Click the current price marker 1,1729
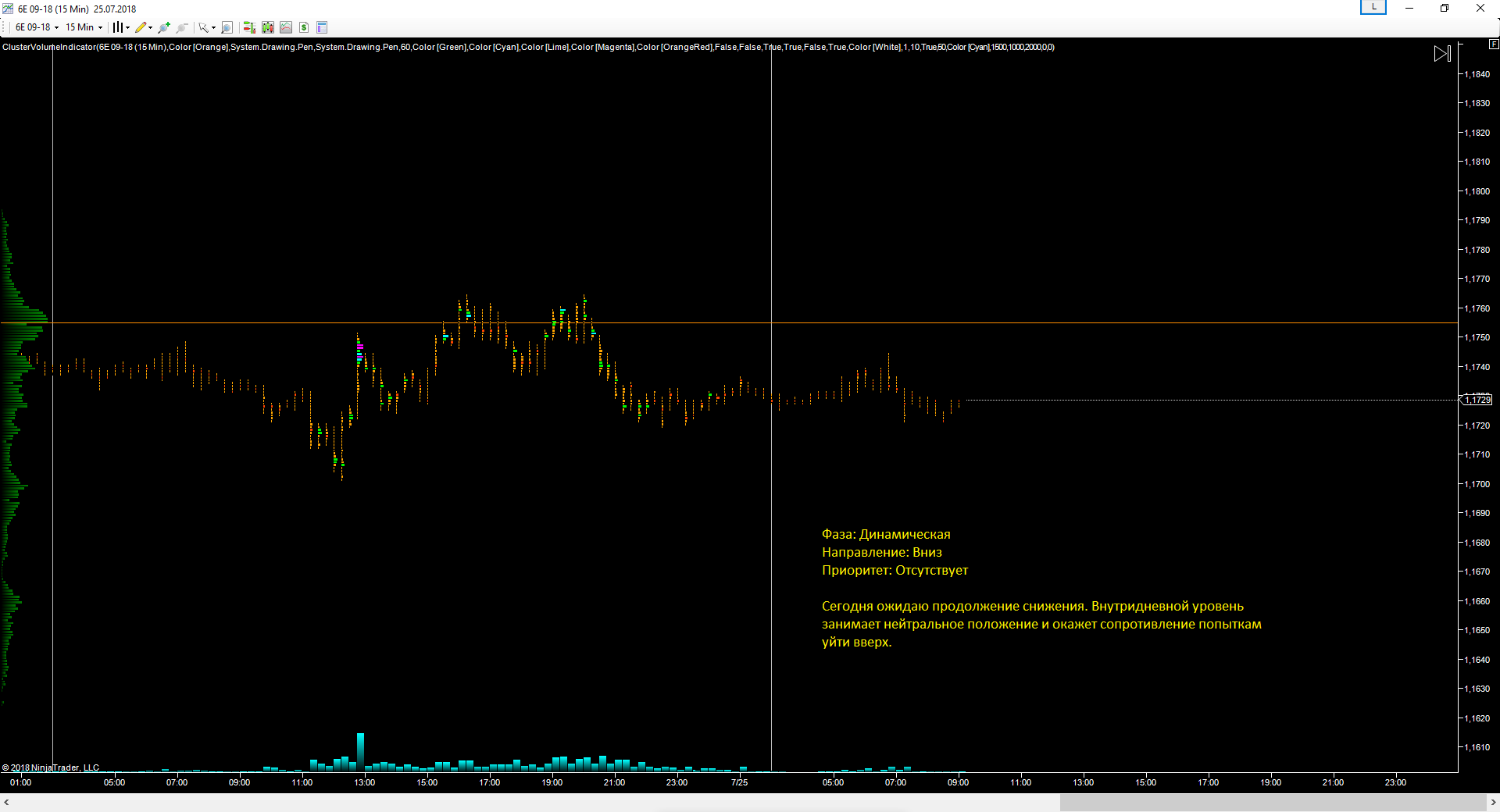Viewport: 1500px width, 812px height. click(1477, 400)
